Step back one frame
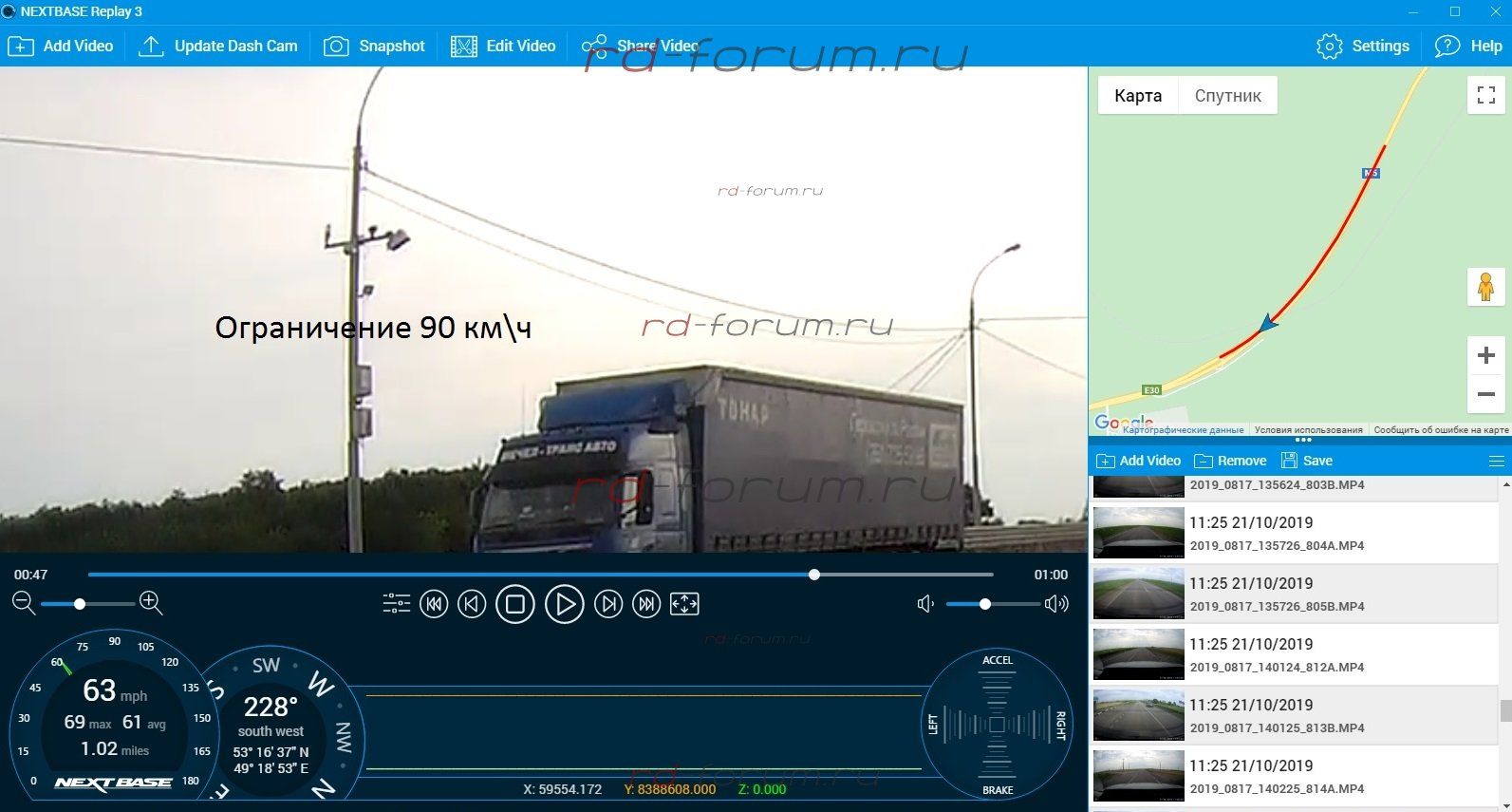Viewport: 1512px width, 812px height. (472, 604)
